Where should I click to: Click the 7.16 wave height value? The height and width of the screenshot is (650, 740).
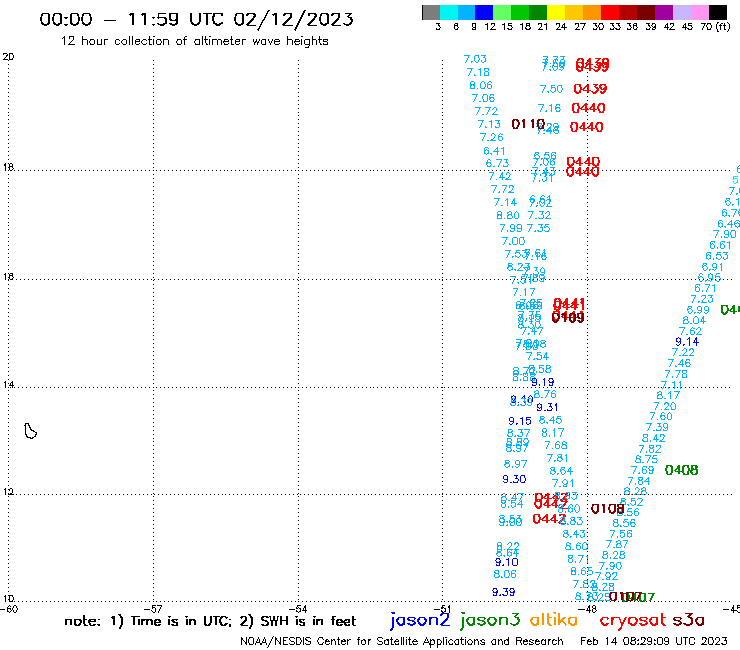coord(549,108)
